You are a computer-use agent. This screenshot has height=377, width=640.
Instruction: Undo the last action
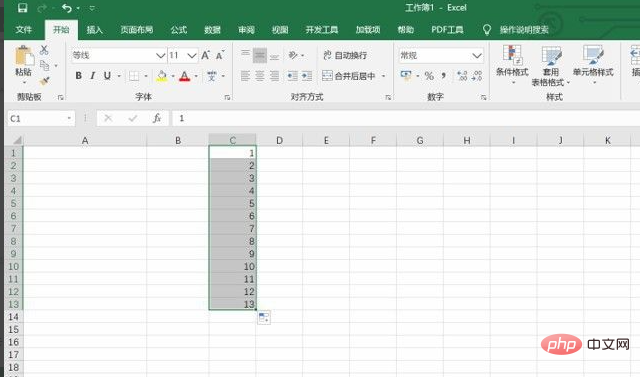coord(67,8)
